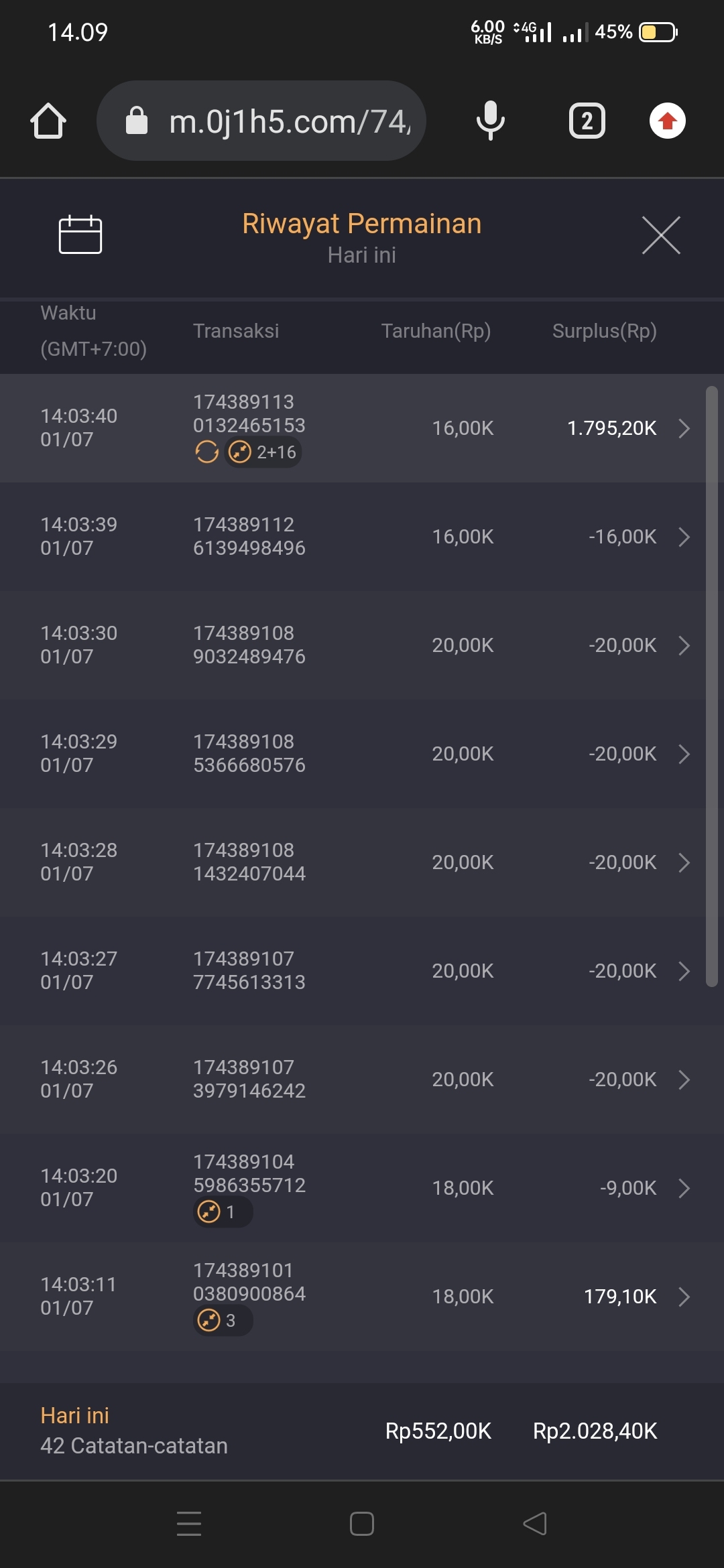Expand the -9,00K surplus transaction details
724x1568 pixels.
(684, 1188)
